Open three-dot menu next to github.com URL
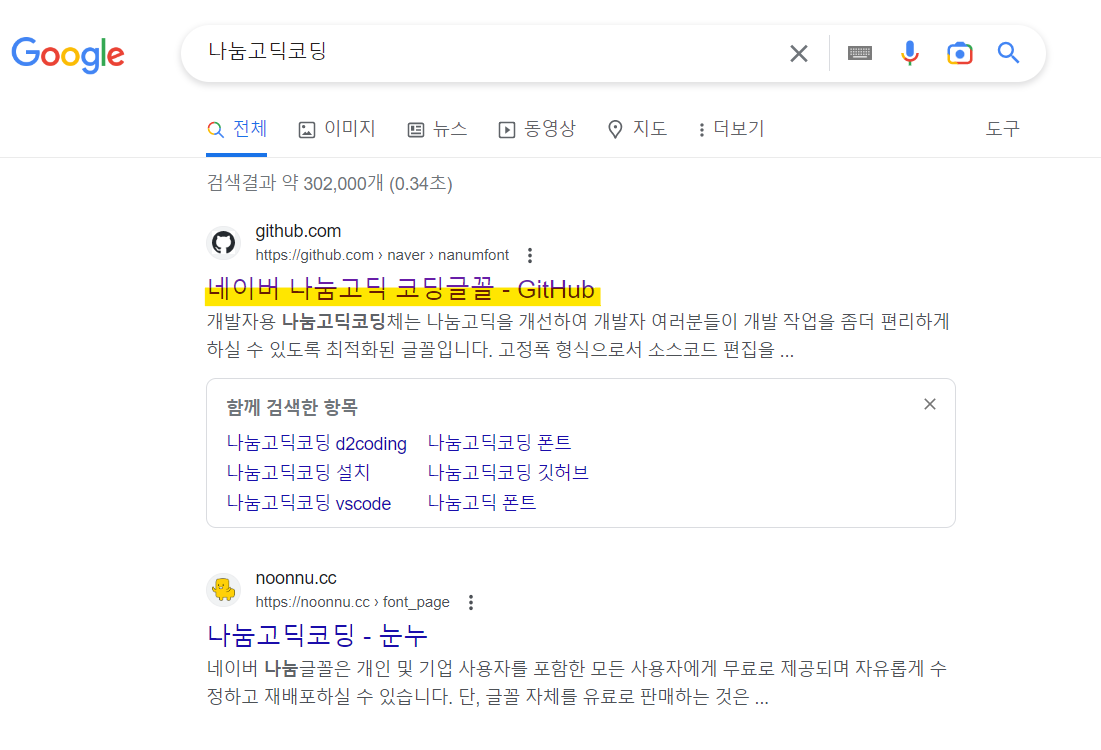This screenshot has width=1101, height=750. click(x=529, y=255)
